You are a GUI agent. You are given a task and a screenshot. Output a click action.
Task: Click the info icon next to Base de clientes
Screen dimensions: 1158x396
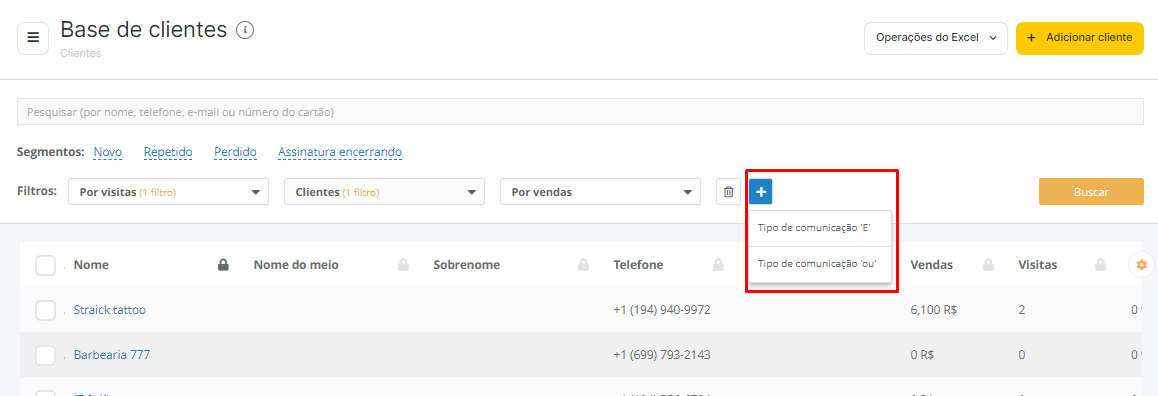pyautogui.click(x=244, y=30)
